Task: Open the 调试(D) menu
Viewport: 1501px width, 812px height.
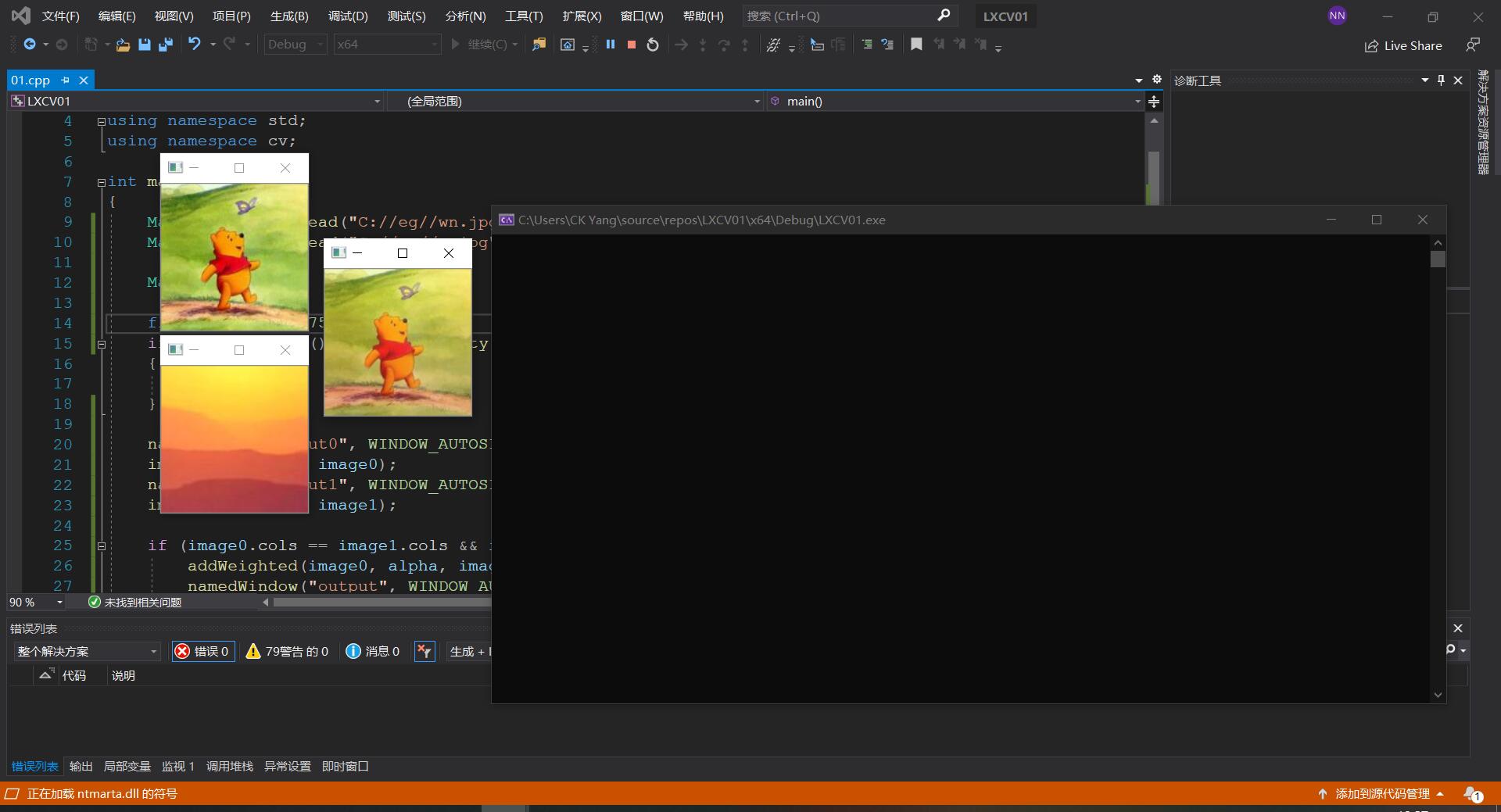Action: 348,16
